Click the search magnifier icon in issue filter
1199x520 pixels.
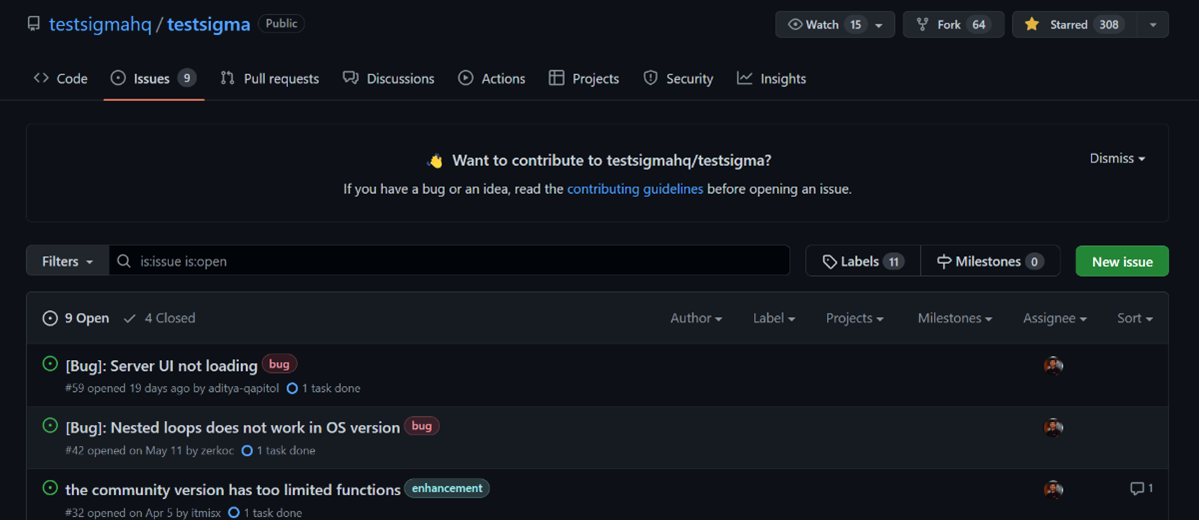click(124, 261)
